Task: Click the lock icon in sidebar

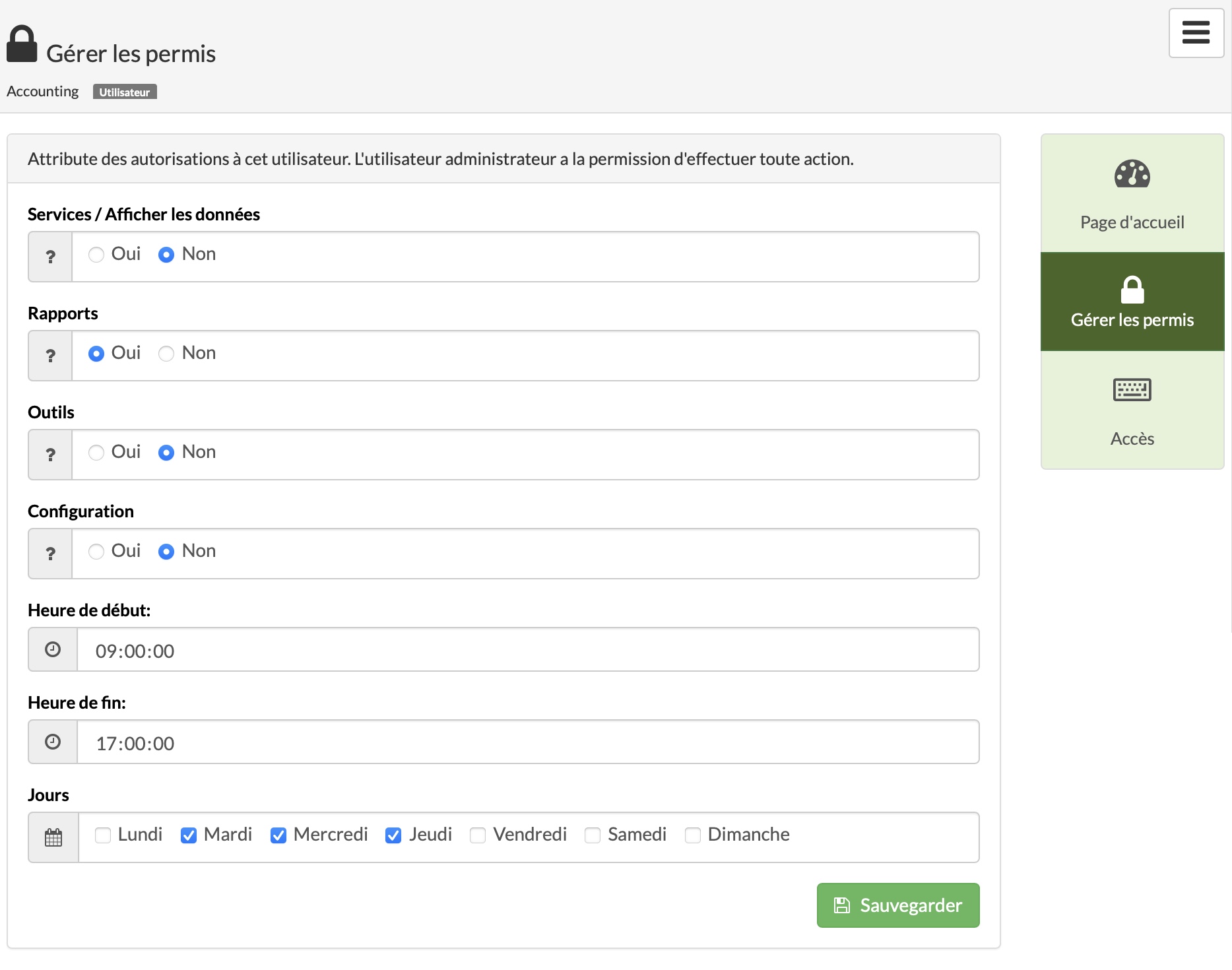Action: [x=1132, y=290]
